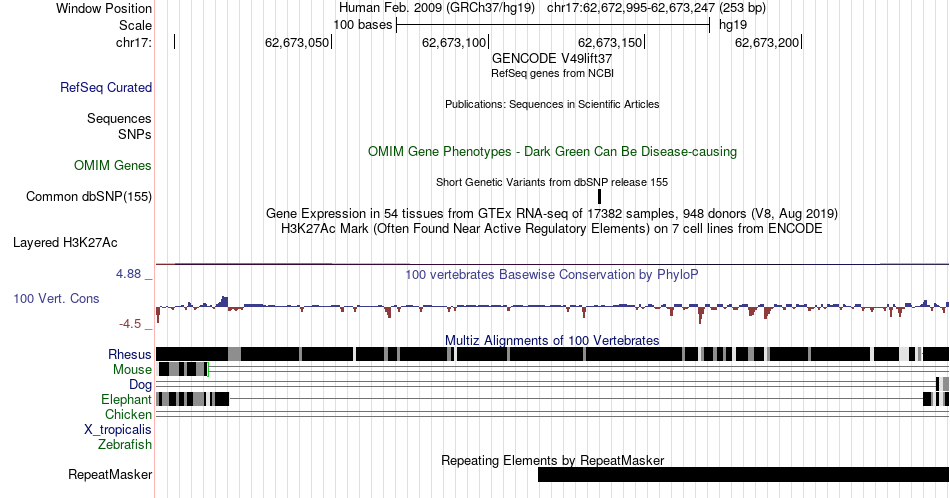Select the Chicken alignment label
The height and width of the screenshot is (498, 950).
tap(128, 414)
